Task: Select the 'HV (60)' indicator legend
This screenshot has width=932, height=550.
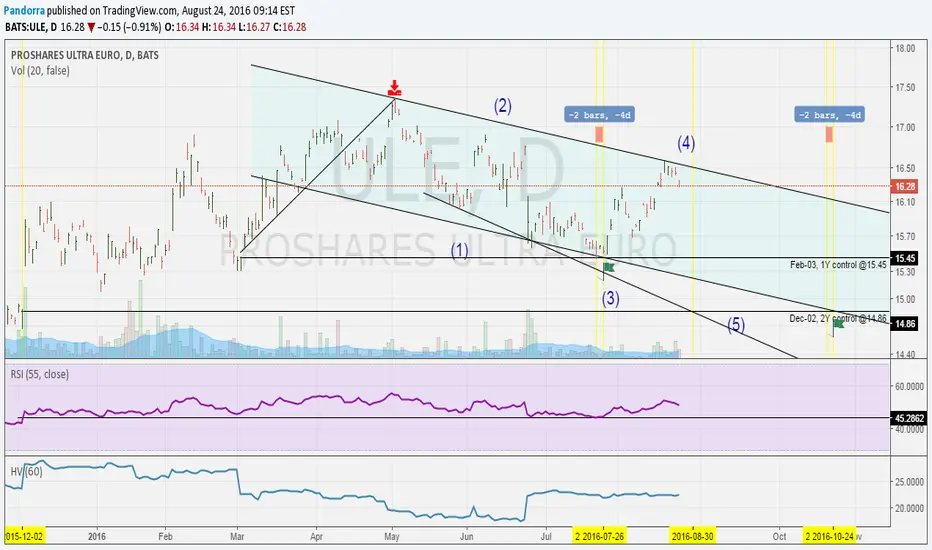Action: pyautogui.click(x=26, y=472)
